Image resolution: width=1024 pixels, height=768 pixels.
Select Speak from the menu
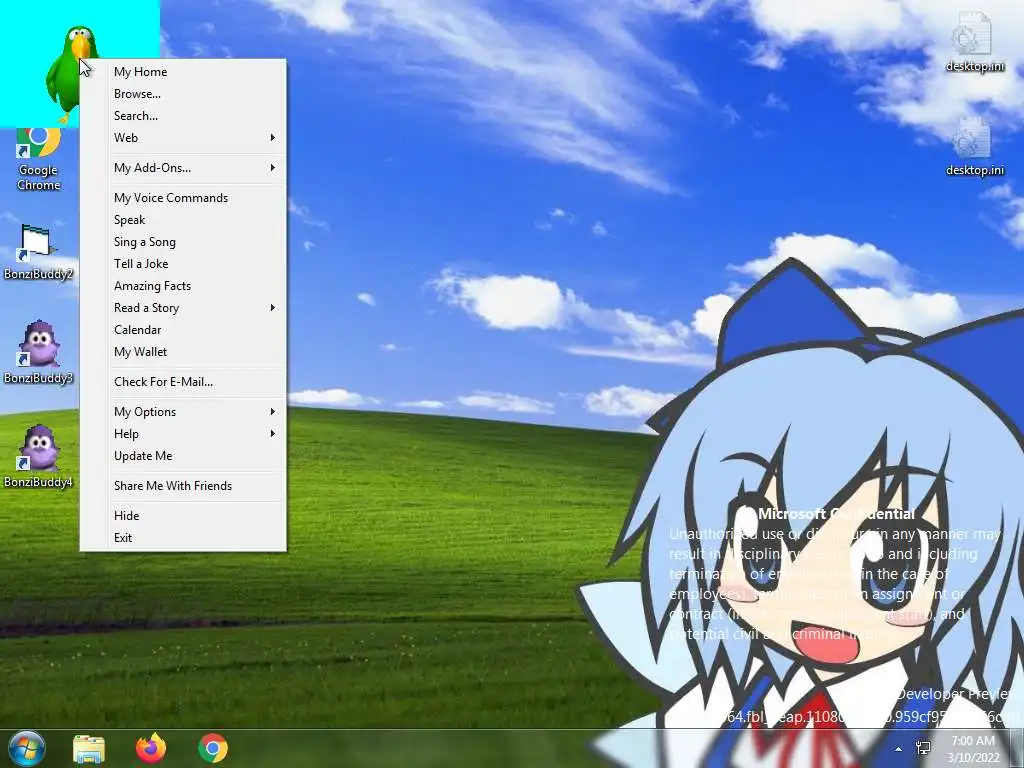click(183, 220)
